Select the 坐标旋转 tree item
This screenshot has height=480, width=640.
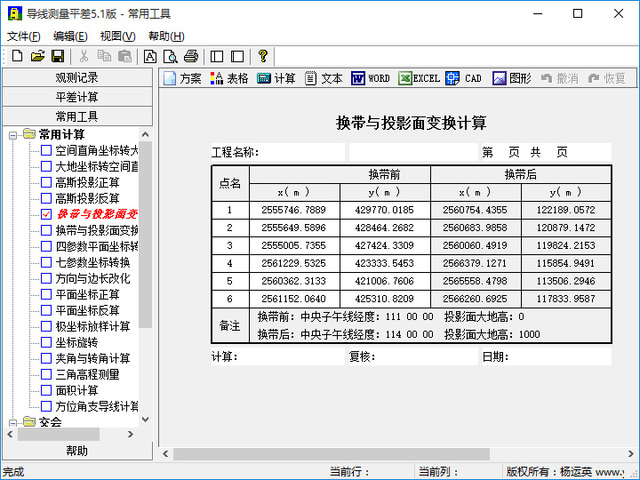(77, 342)
